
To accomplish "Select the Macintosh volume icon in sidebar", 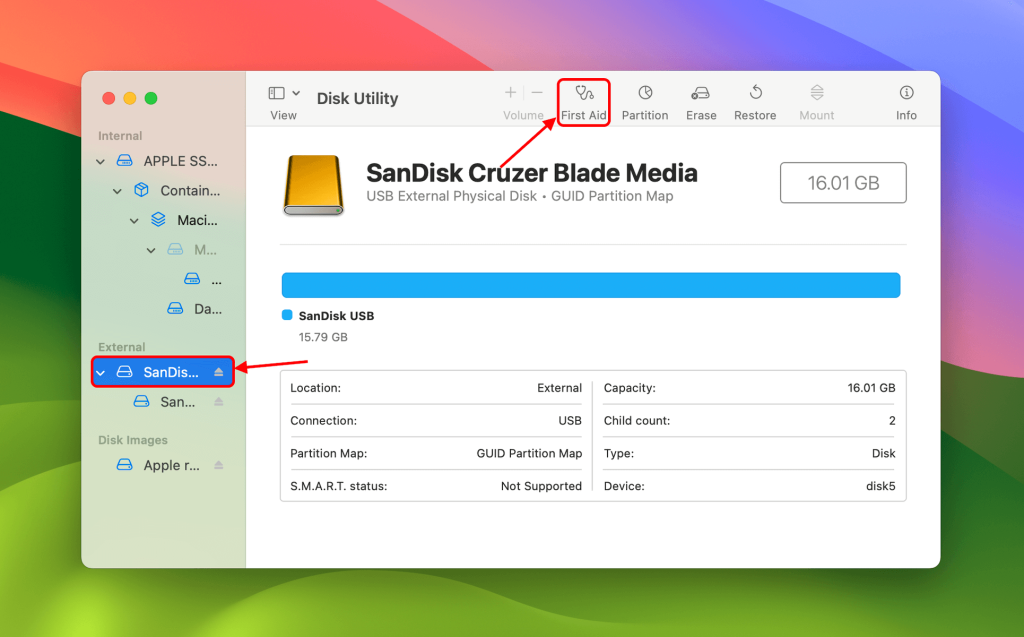I will pos(159,219).
